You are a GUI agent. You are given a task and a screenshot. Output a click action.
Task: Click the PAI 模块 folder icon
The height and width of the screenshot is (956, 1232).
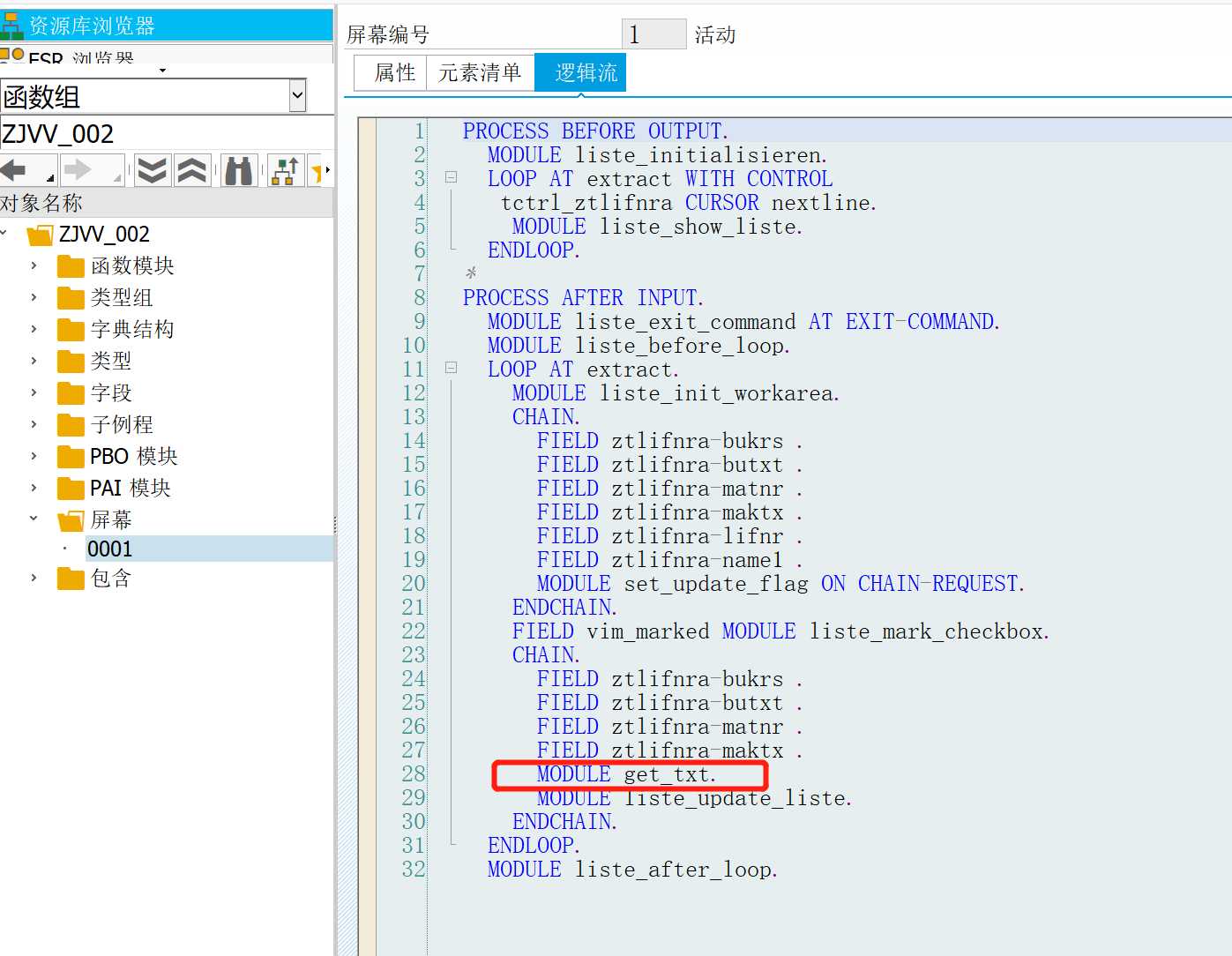[x=71, y=489]
